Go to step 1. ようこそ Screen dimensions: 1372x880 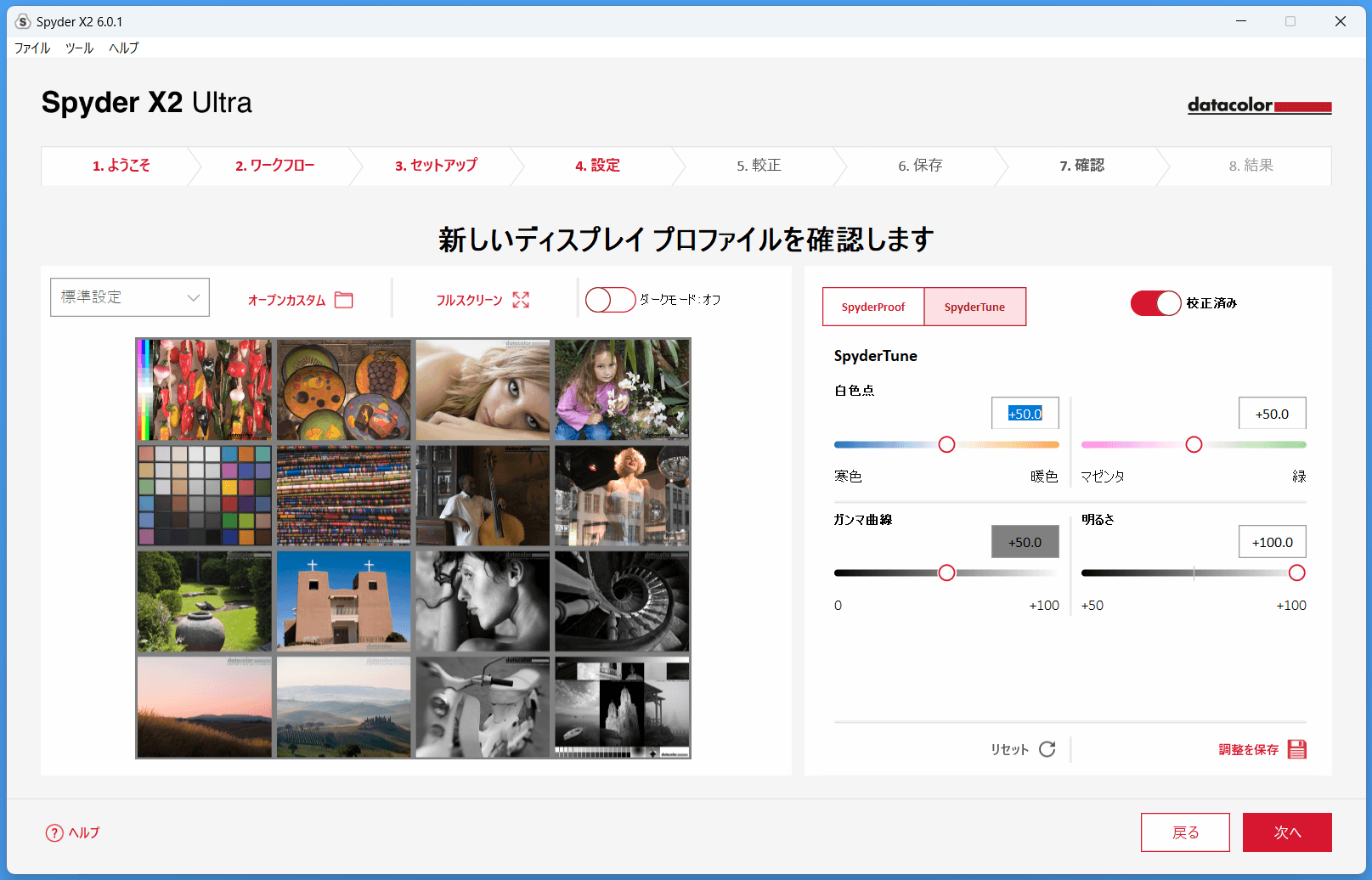click(121, 166)
